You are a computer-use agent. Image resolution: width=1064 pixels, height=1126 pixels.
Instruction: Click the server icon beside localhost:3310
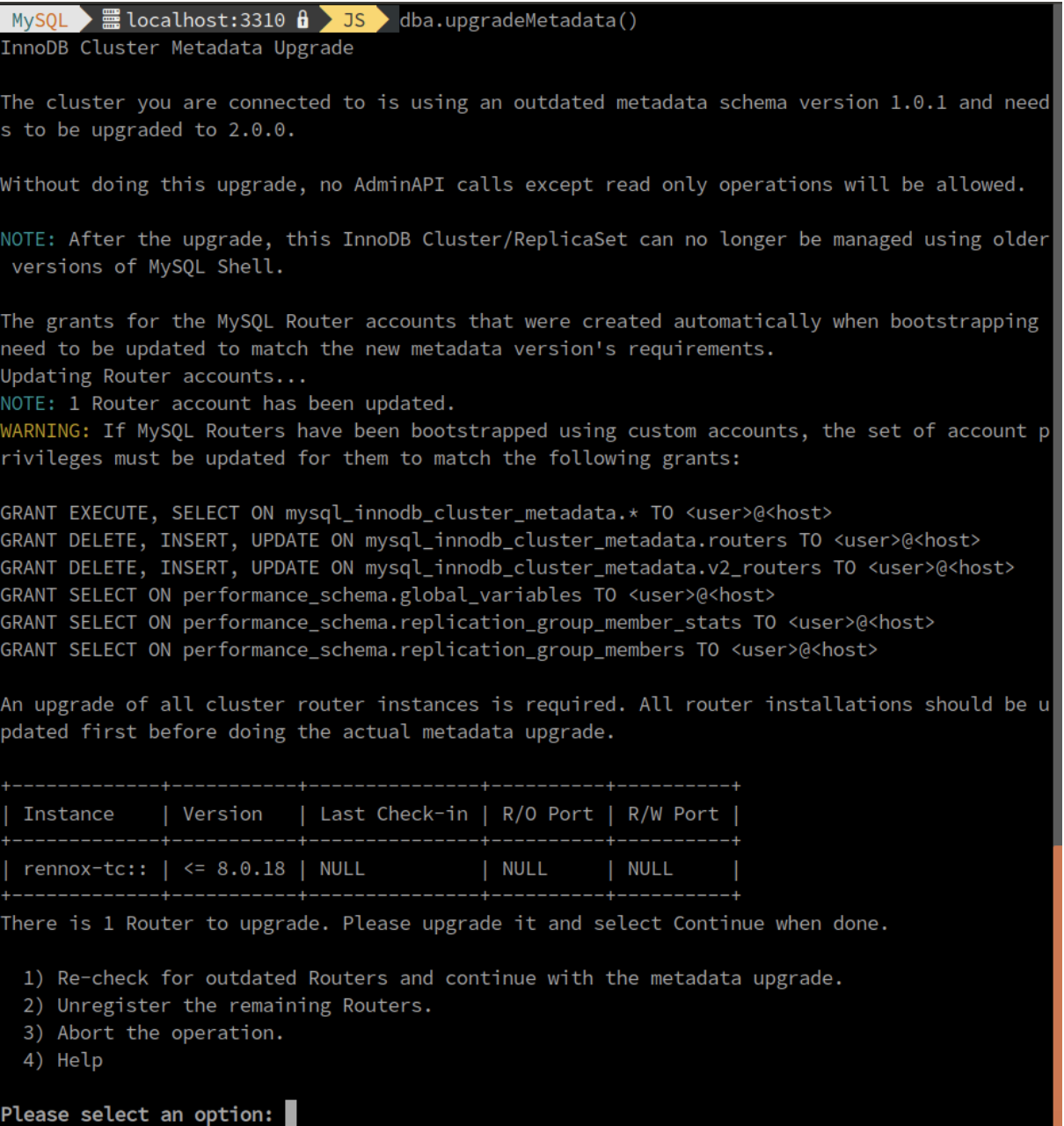[111, 19]
